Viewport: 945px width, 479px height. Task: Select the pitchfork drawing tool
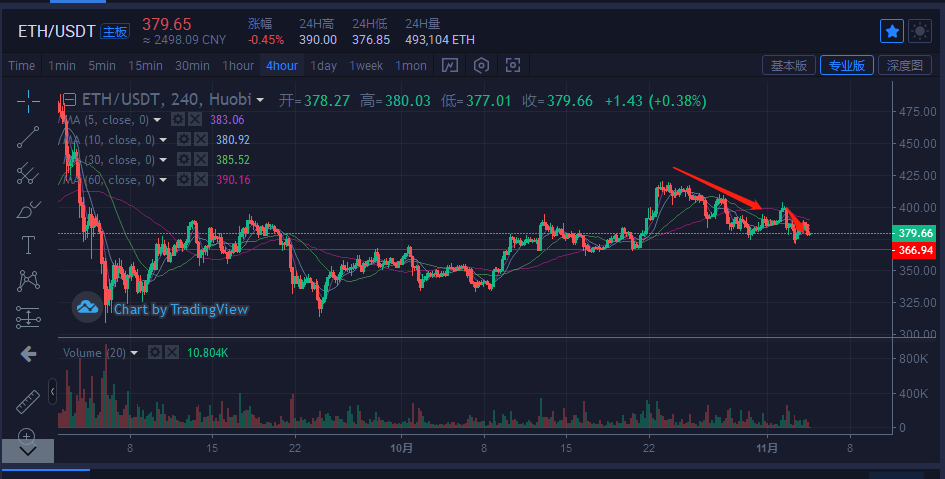28,174
